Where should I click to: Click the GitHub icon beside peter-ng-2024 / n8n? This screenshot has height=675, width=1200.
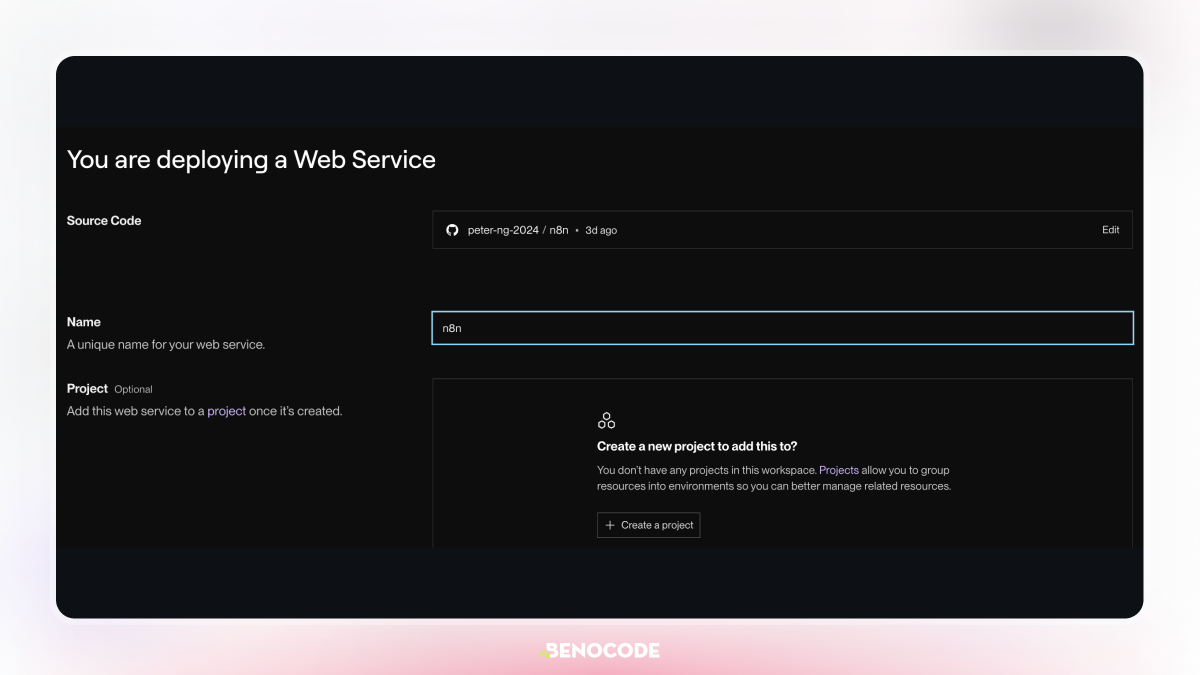[452, 230]
